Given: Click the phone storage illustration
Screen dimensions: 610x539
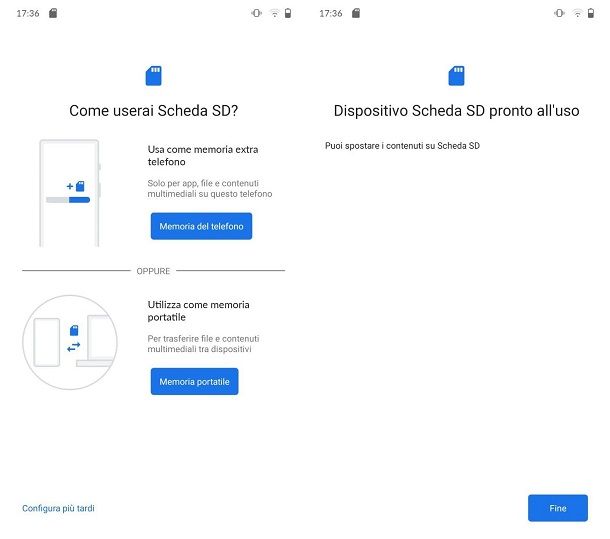Looking at the screenshot, I should click(x=70, y=193).
